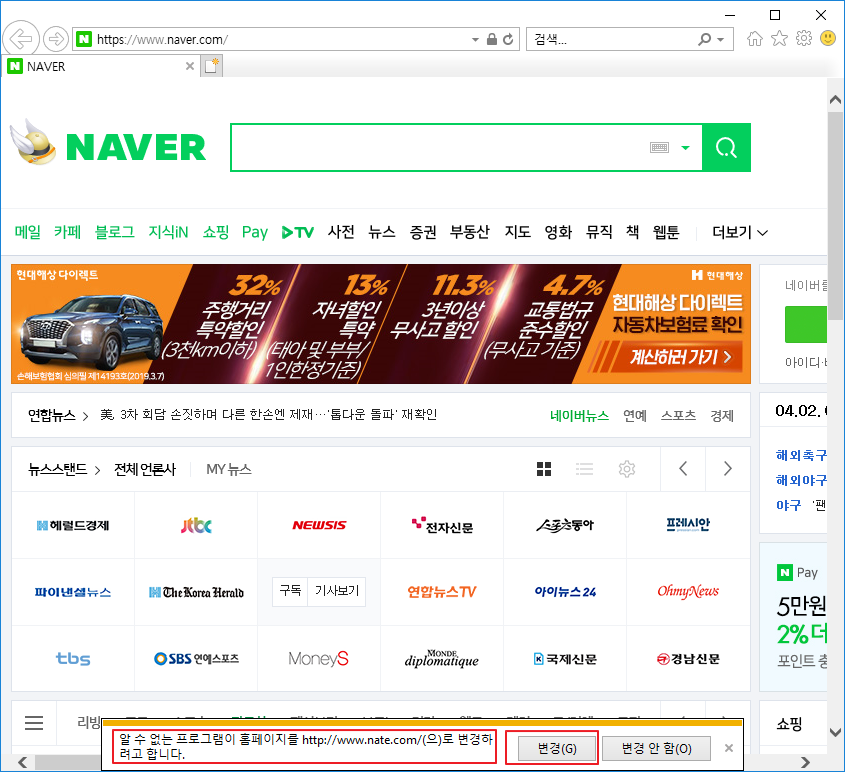Click the home icon in browser toolbar
Image resolution: width=845 pixels, height=772 pixels.
point(754,38)
